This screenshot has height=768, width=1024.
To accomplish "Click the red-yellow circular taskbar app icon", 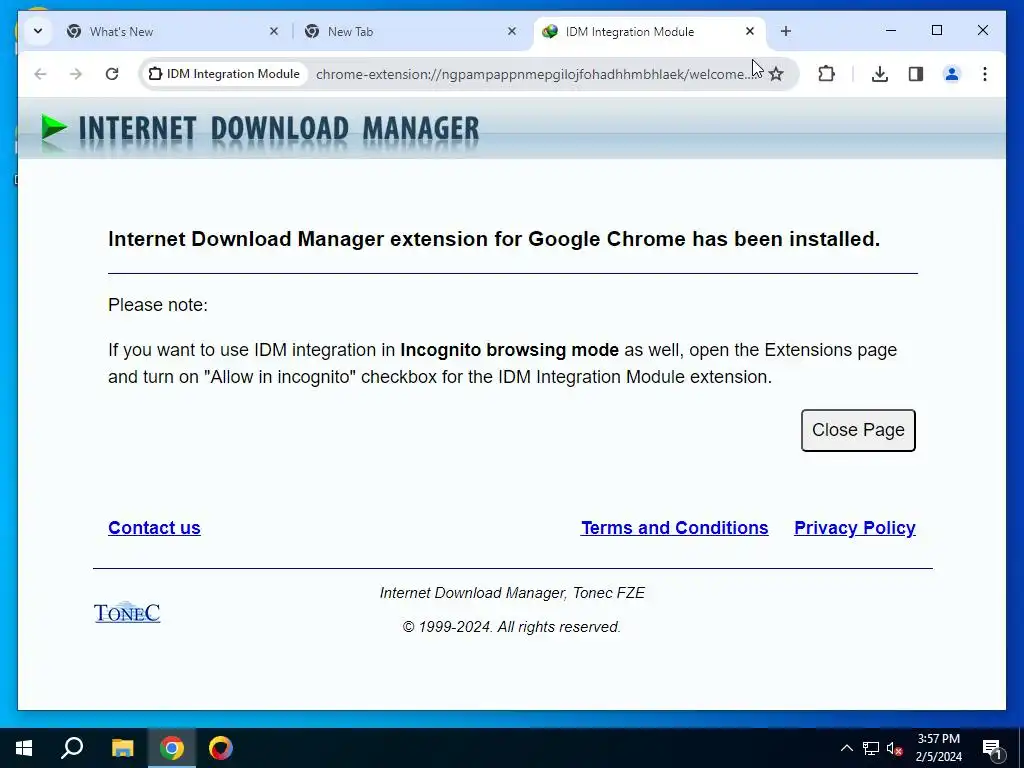I will pos(221,748).
